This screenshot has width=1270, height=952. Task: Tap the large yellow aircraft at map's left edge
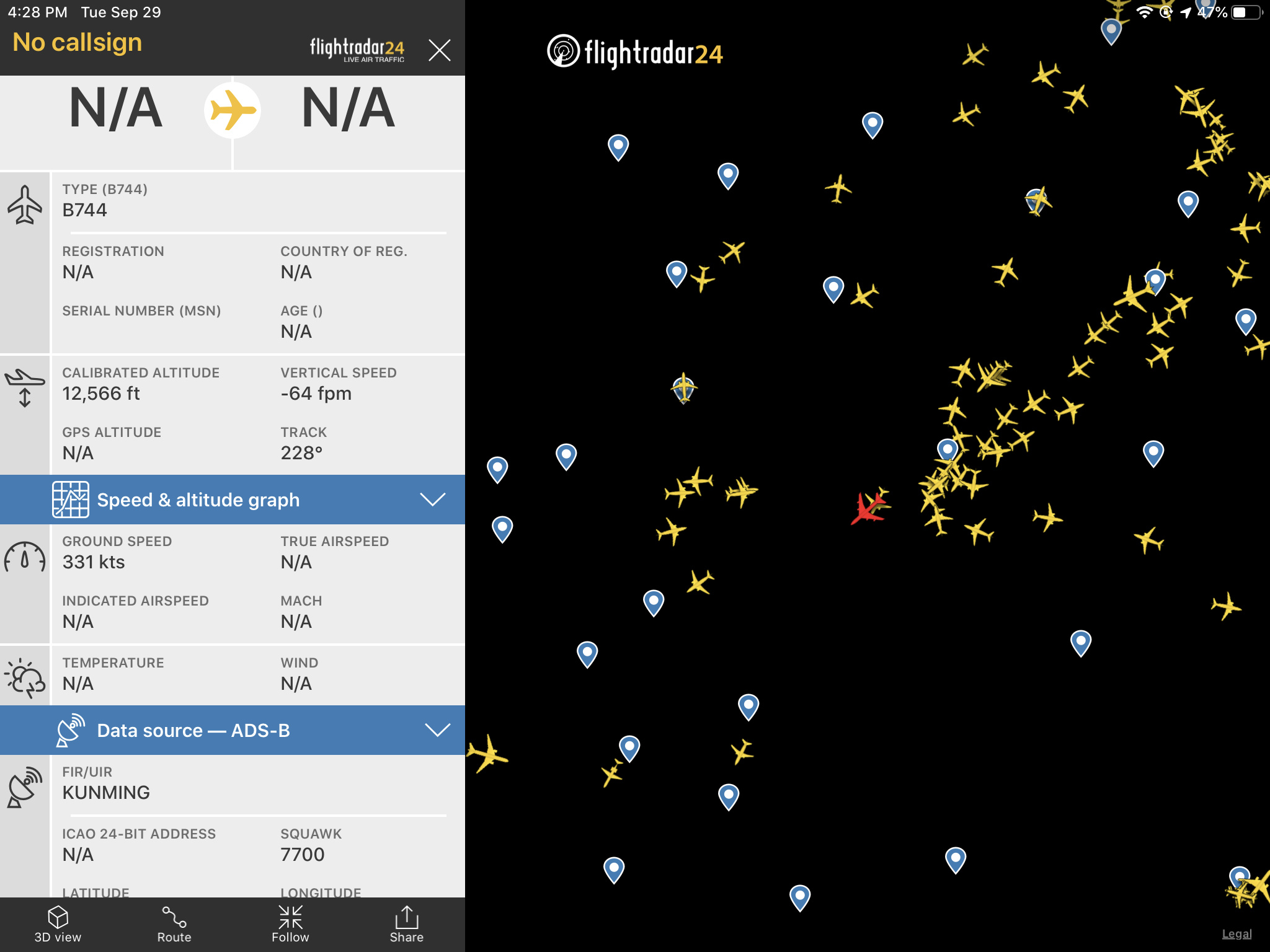488,754
